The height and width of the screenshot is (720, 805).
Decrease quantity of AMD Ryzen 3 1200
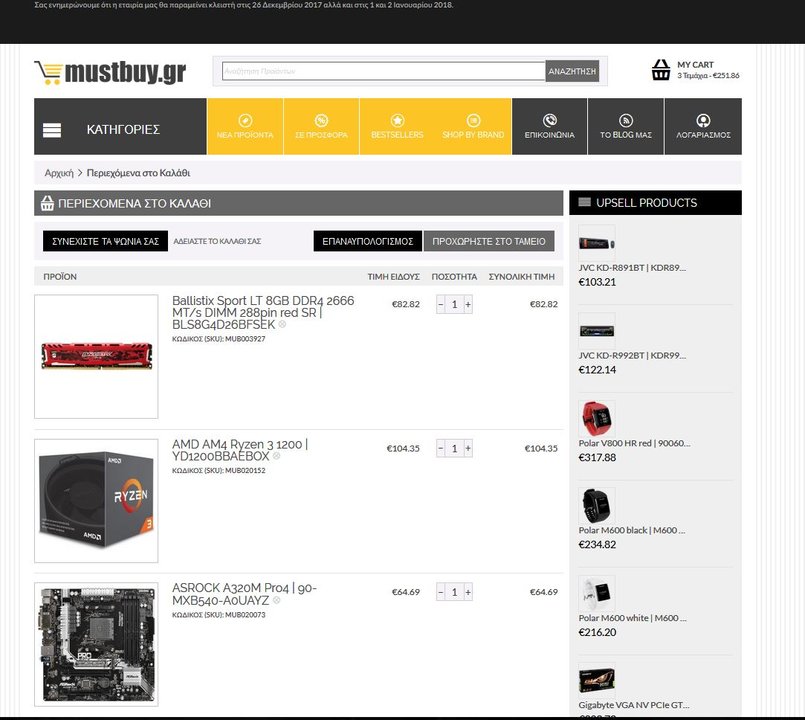(x=440, y=448)
